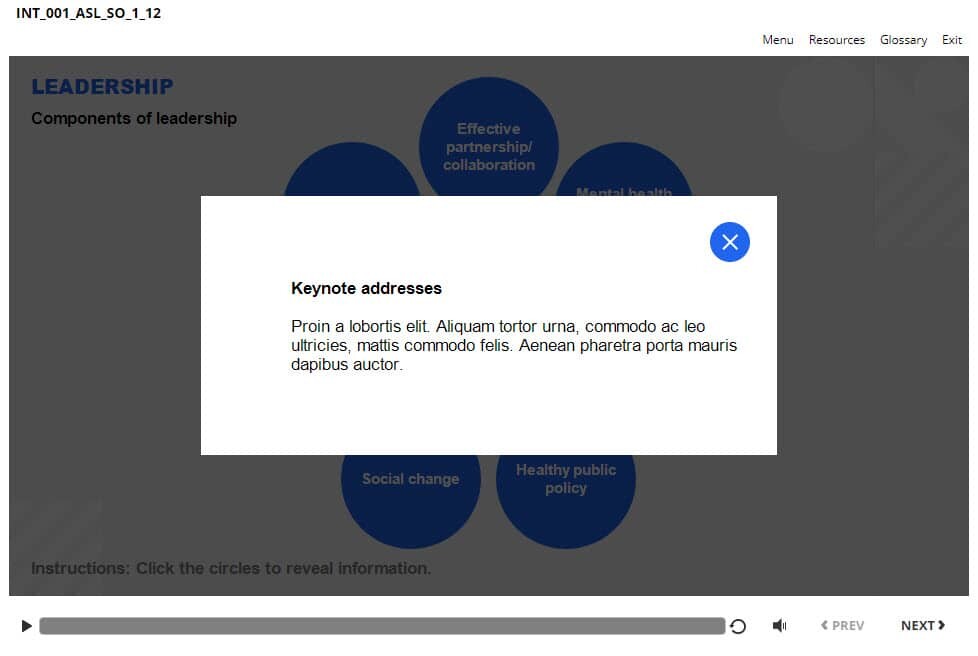The width and height of the screenshot is (978, 656).
Task: Open the Resources menu item
Action: (836, 40)
